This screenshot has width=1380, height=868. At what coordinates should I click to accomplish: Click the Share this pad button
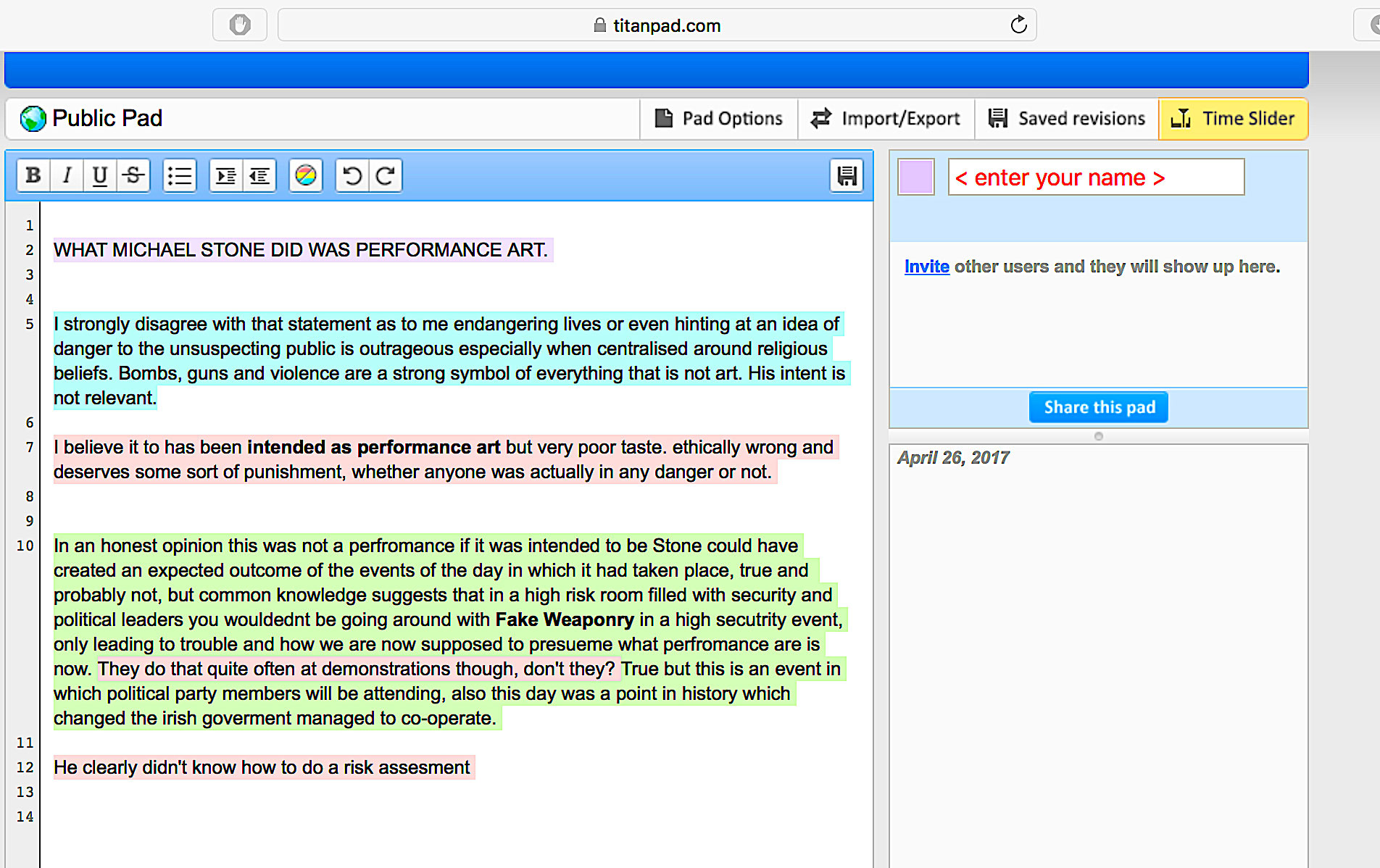[1099, 408]
